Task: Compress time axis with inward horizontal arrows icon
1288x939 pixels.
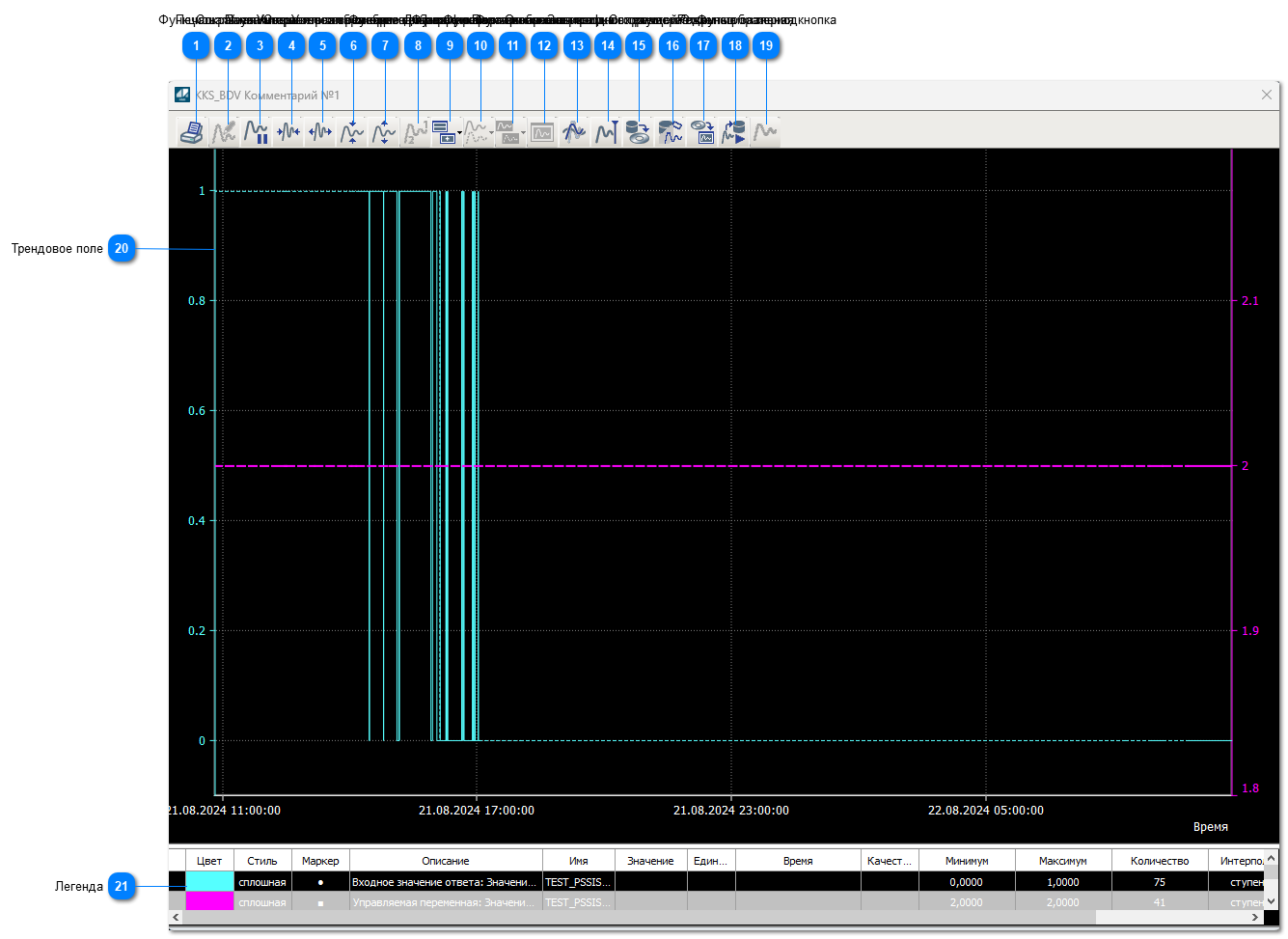Action: point(288,132)
